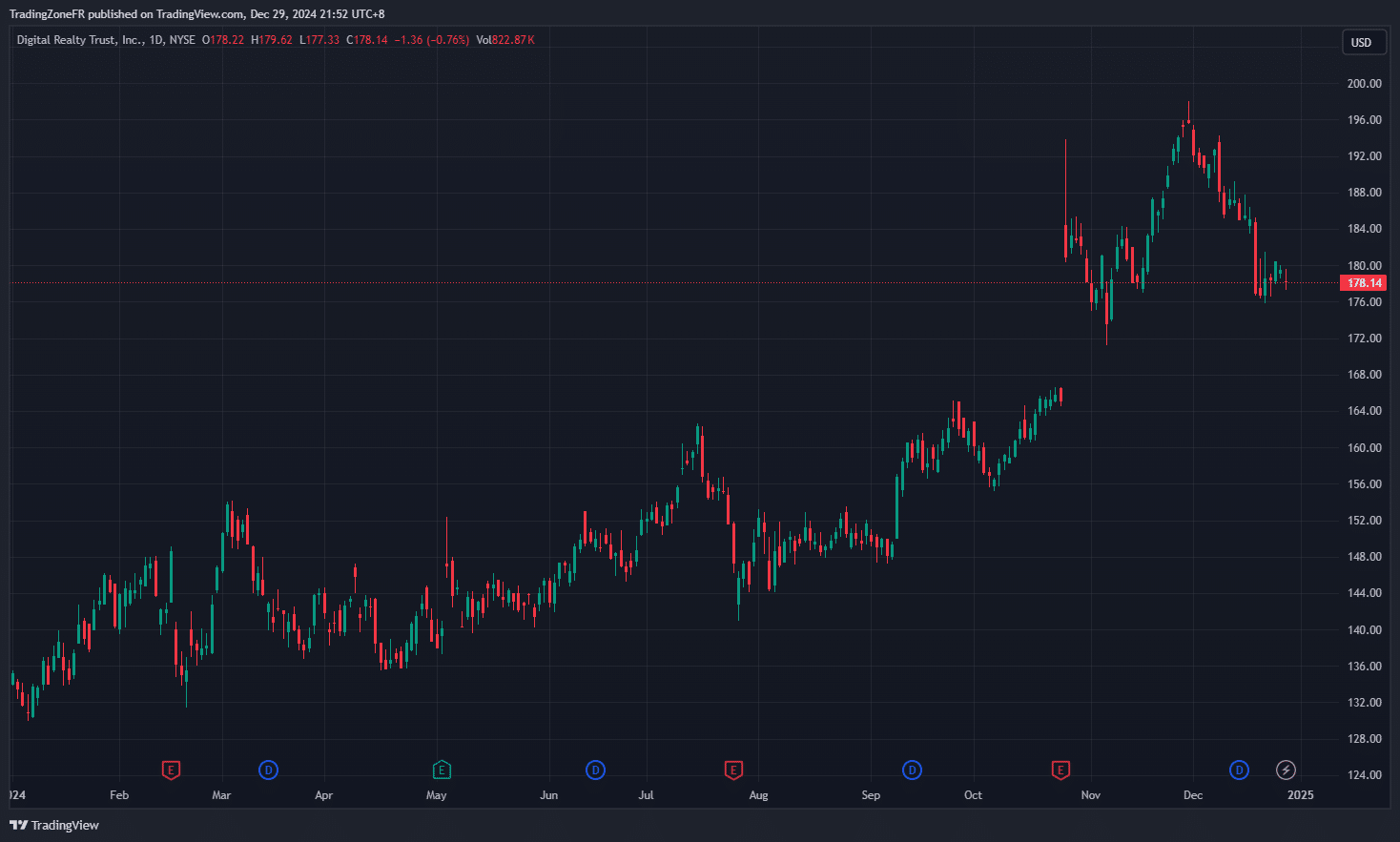Click the 192.00 price axis label
The image size is (1400, 842).
point(1364,156)
